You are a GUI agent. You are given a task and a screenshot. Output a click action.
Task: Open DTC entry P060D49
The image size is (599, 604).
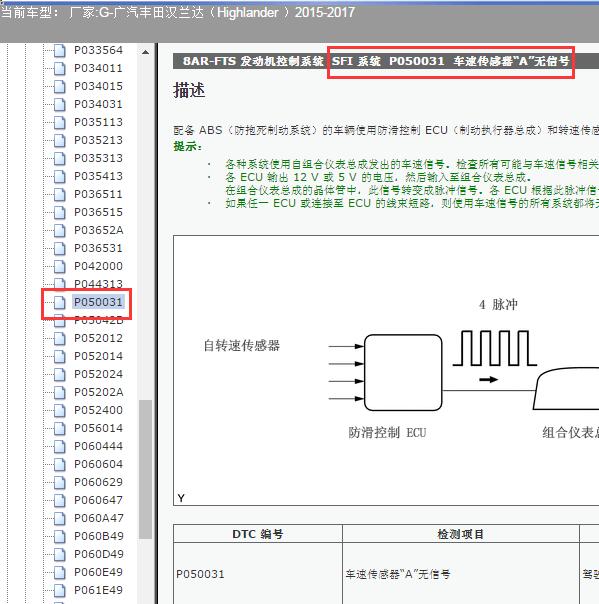[98, 554]
